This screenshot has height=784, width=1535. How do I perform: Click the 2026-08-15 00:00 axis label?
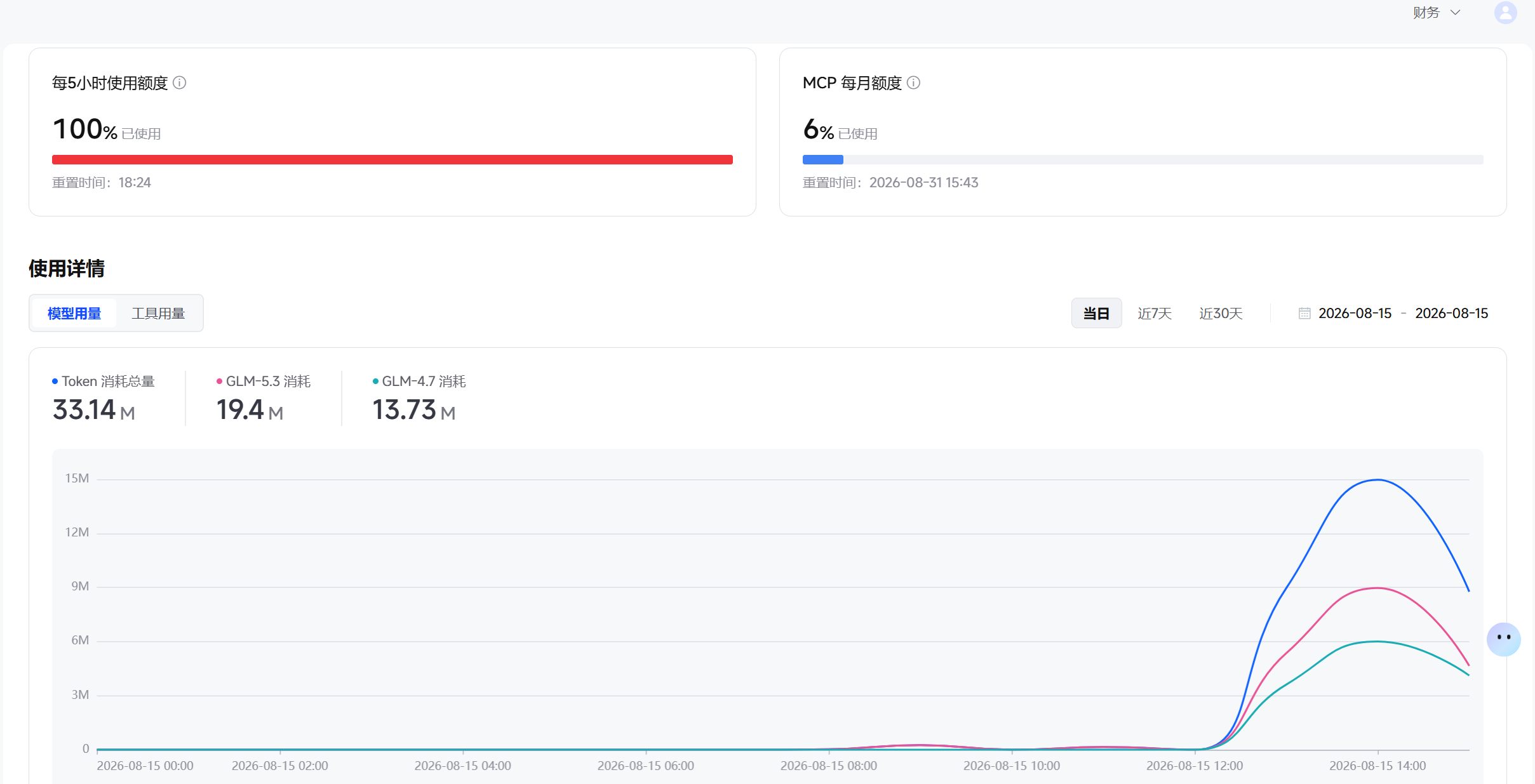[x=145, y=766]
